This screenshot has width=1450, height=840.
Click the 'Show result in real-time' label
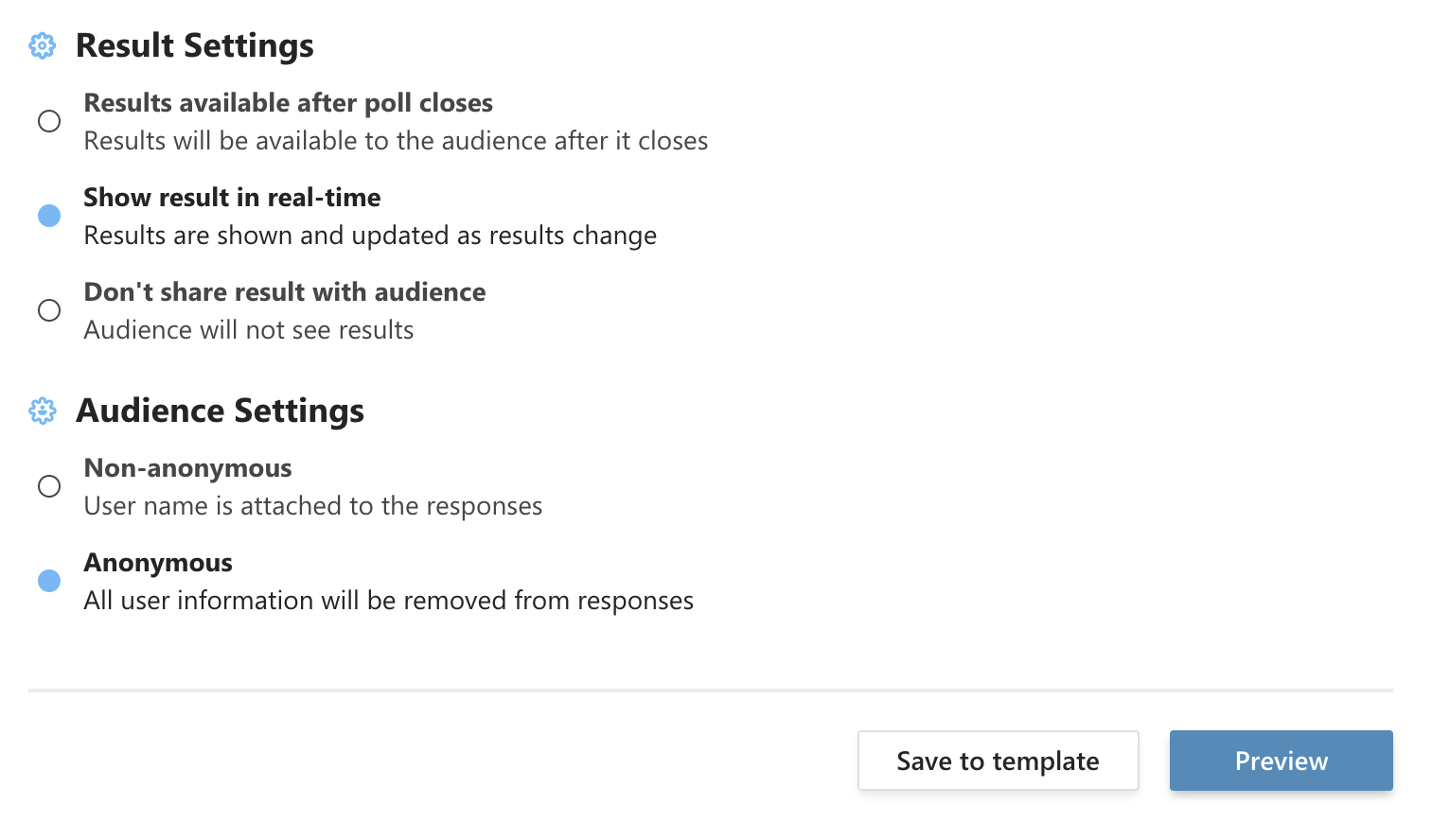coord(232,198)
